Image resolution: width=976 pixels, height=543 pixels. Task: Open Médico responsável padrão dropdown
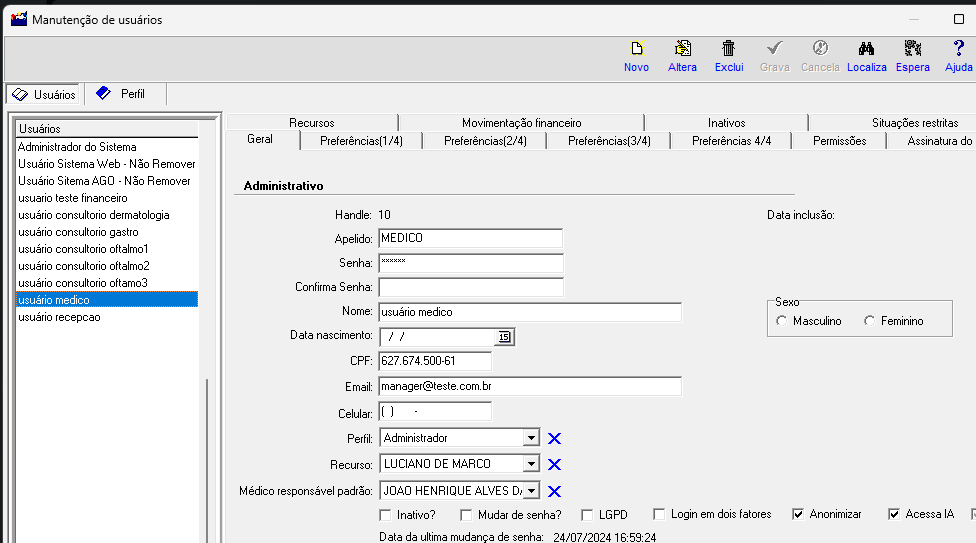point(531,491)
